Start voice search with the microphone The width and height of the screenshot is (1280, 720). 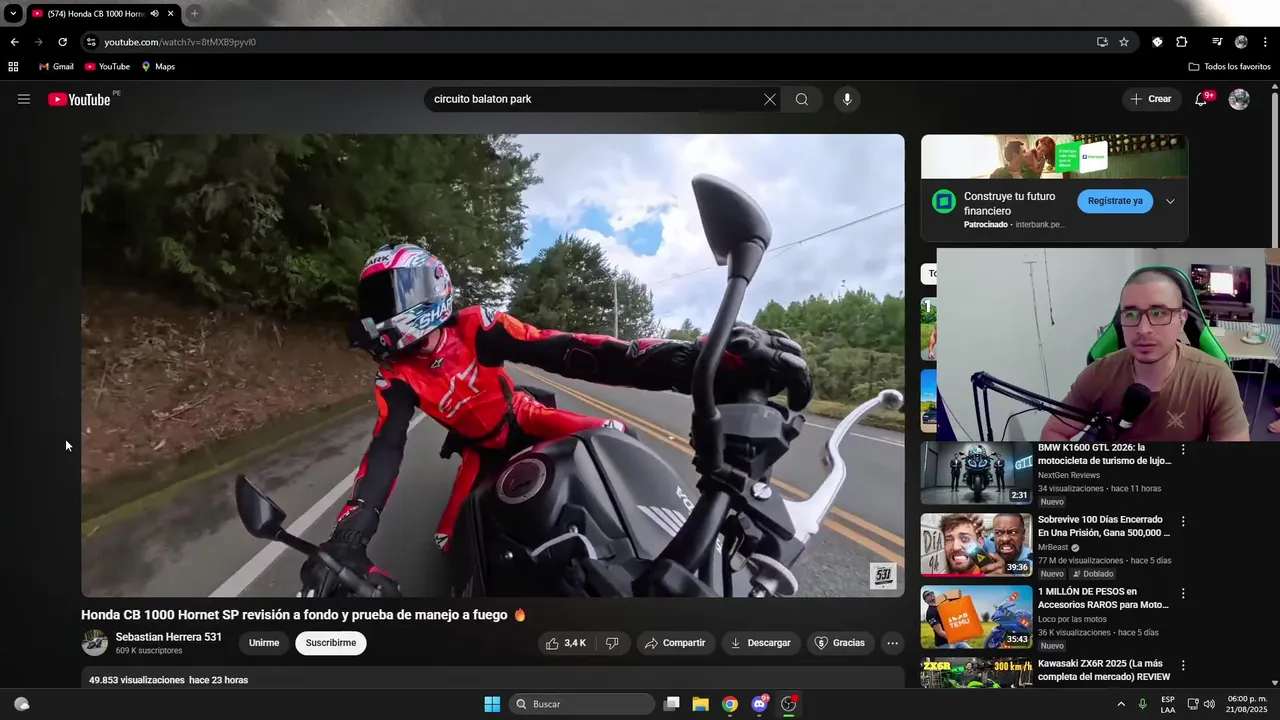point(847,99)
